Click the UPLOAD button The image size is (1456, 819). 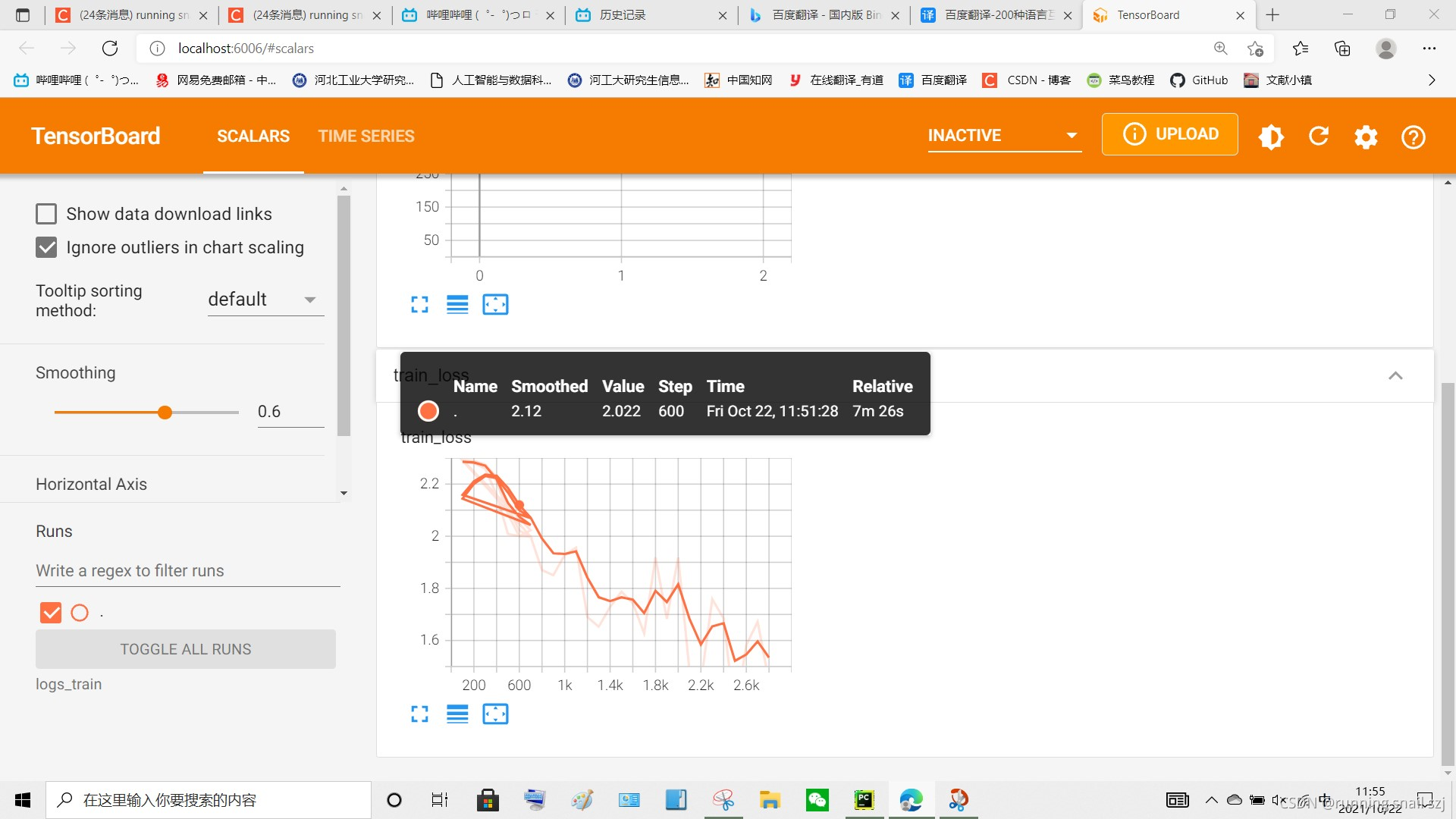pos(1170,135)
